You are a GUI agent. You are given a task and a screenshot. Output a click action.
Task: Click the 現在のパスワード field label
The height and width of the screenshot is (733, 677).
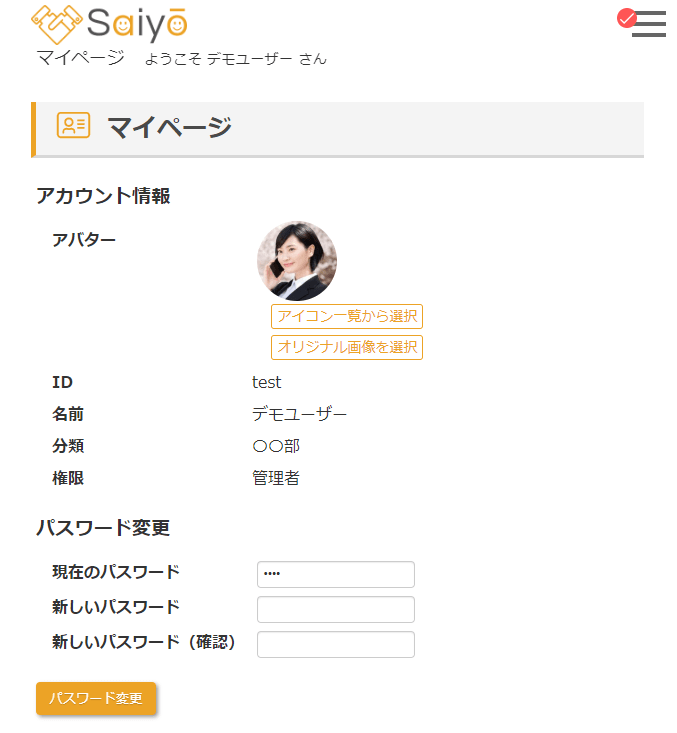(x=116, y=572)
